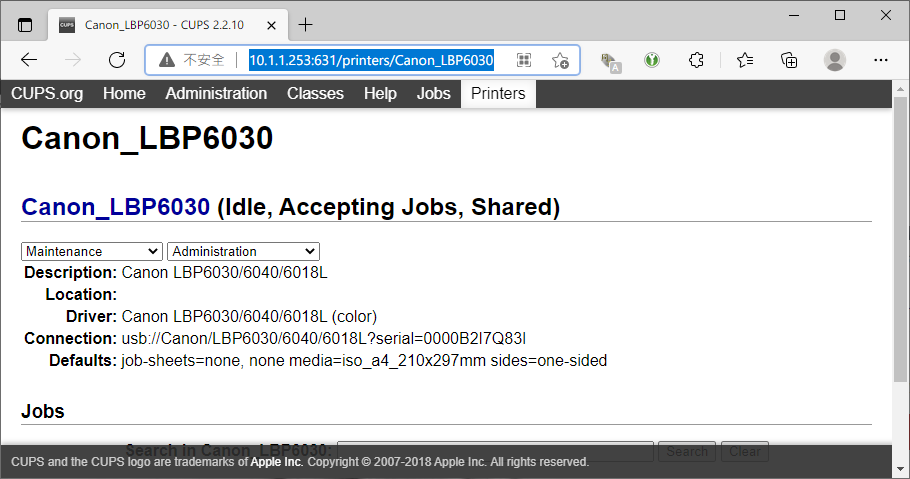Viewport: 910px width, 479px height.
Task: Add this page to favorites
Action: (x=562, y=60)
